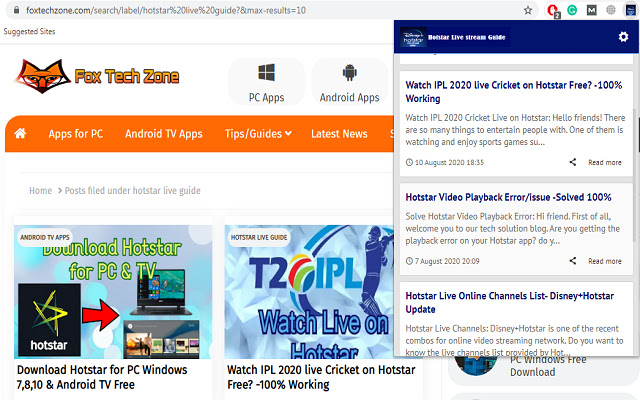Open the green Grammarly extension icon
This screenshot has width=640, height=400.
[572, 10]
